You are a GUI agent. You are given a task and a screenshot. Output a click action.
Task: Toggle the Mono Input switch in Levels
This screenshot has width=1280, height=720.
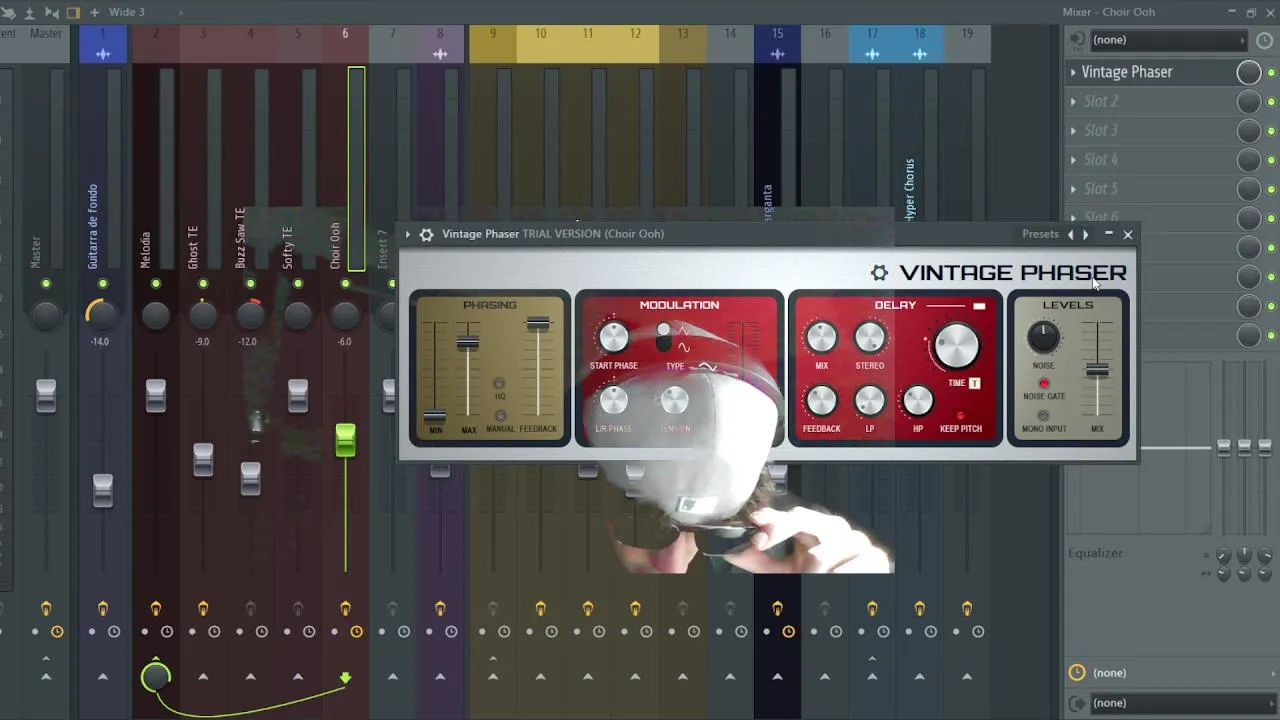(1043, 416)
